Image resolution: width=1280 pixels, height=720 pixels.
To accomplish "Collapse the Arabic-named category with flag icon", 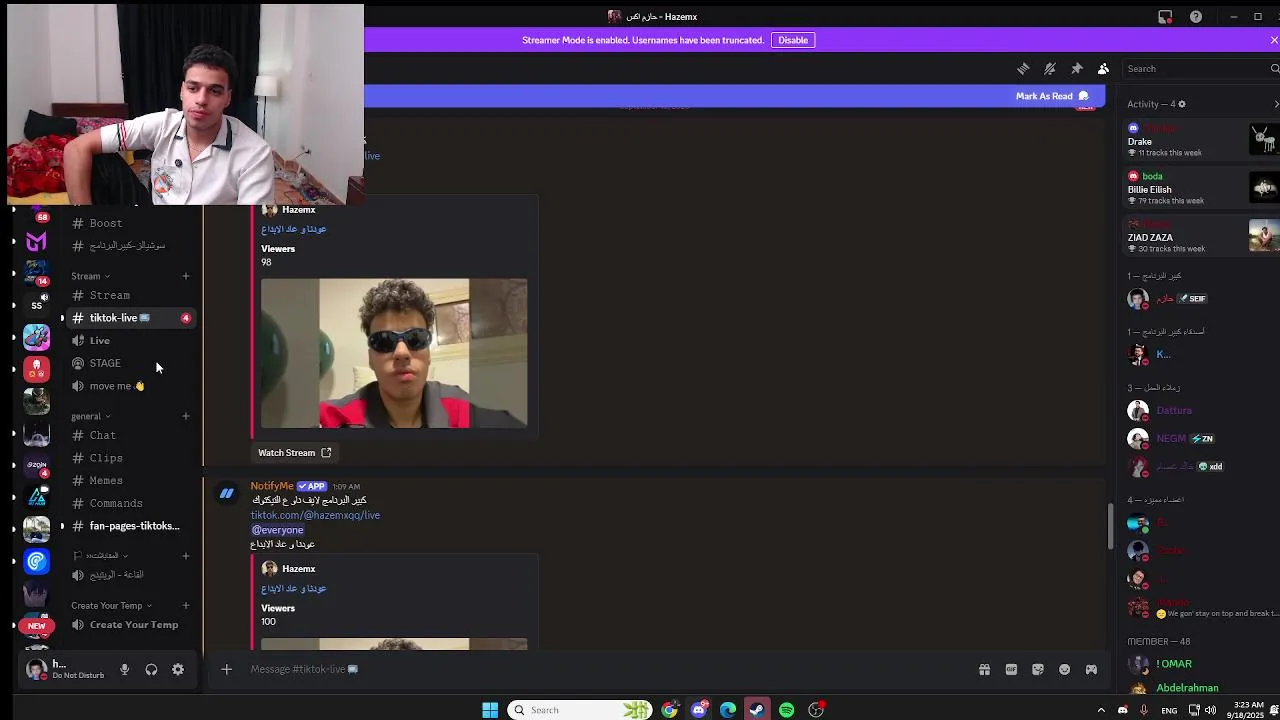I will click(x=101, y=555).
